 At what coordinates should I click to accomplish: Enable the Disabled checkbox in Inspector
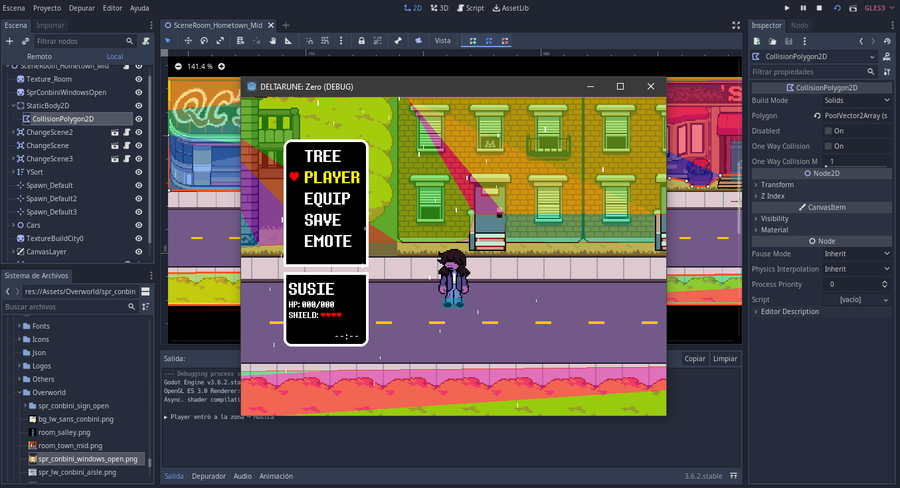pos(828,131)
